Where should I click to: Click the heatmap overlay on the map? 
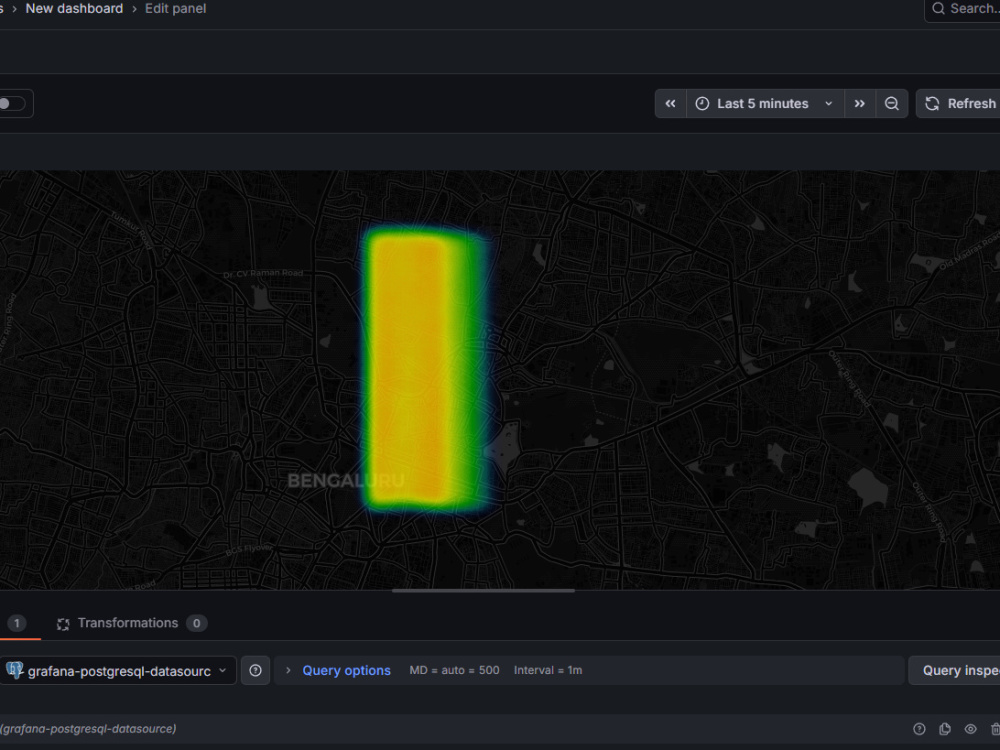pos(425,371)
